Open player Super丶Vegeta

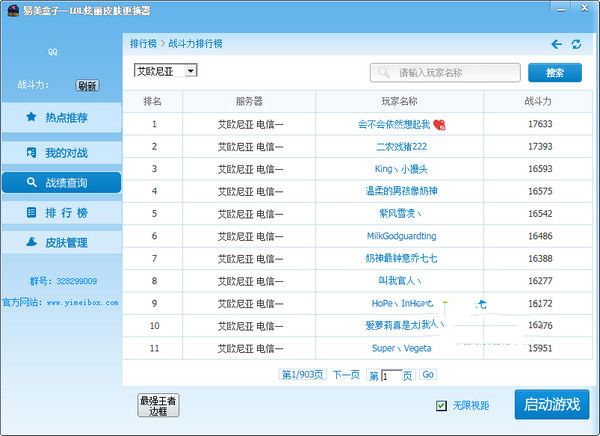tap(401, 348)
